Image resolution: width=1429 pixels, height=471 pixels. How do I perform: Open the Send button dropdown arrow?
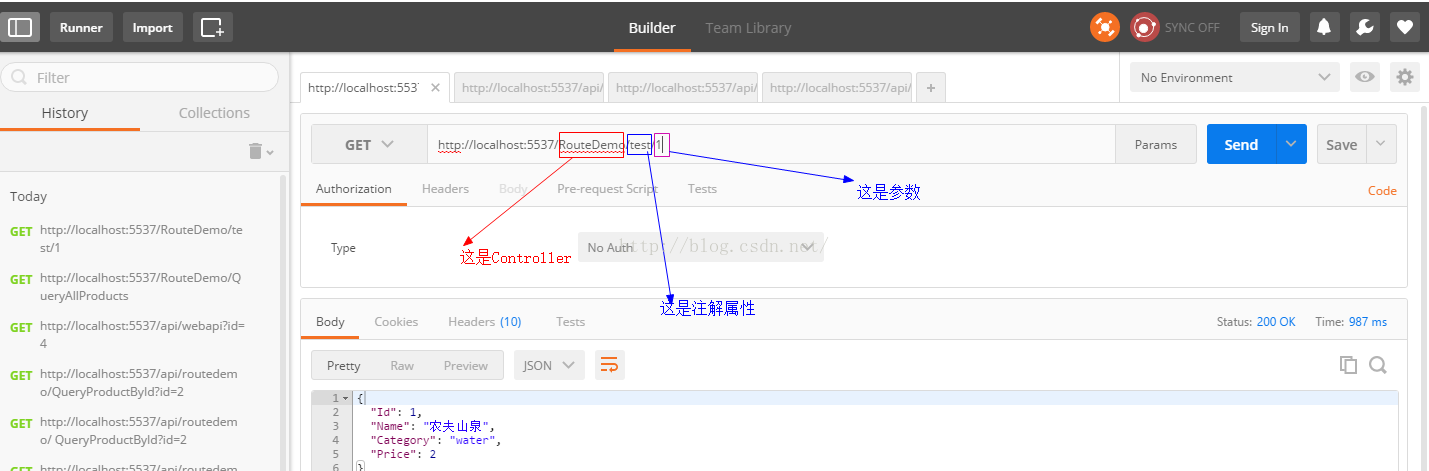1291,144
